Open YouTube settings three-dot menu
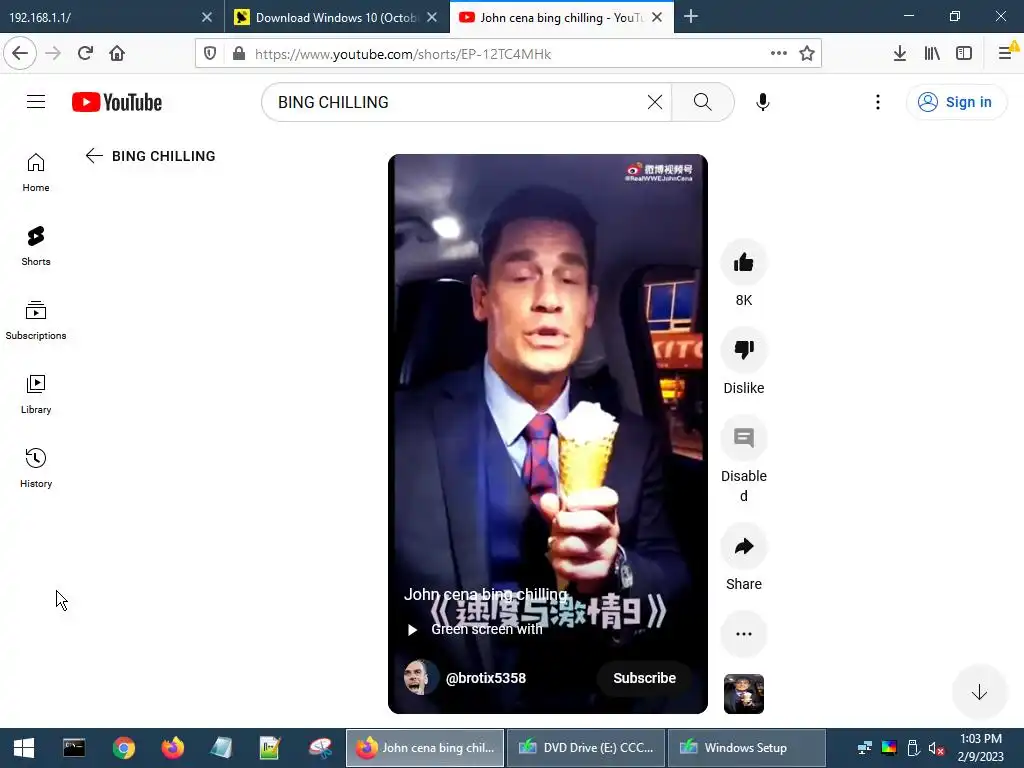 tap(878, 102)
